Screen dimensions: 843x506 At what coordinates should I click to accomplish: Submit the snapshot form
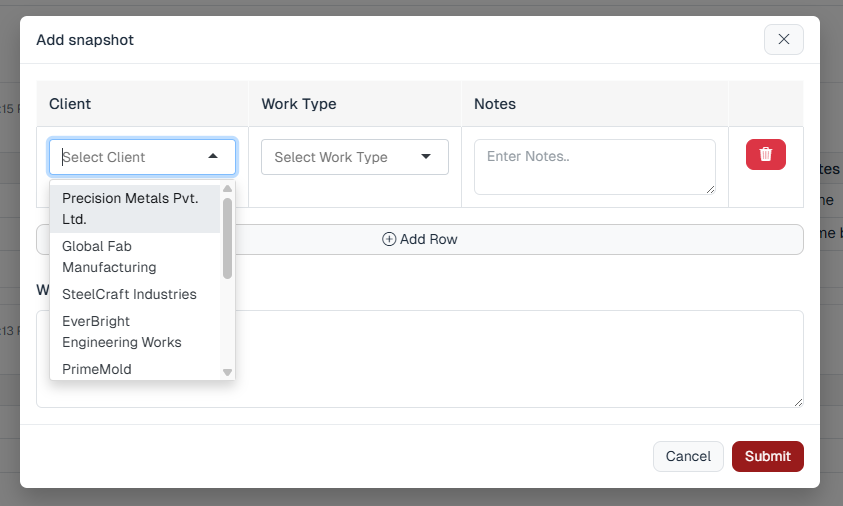pyautogui.click(x=767, y=456)
